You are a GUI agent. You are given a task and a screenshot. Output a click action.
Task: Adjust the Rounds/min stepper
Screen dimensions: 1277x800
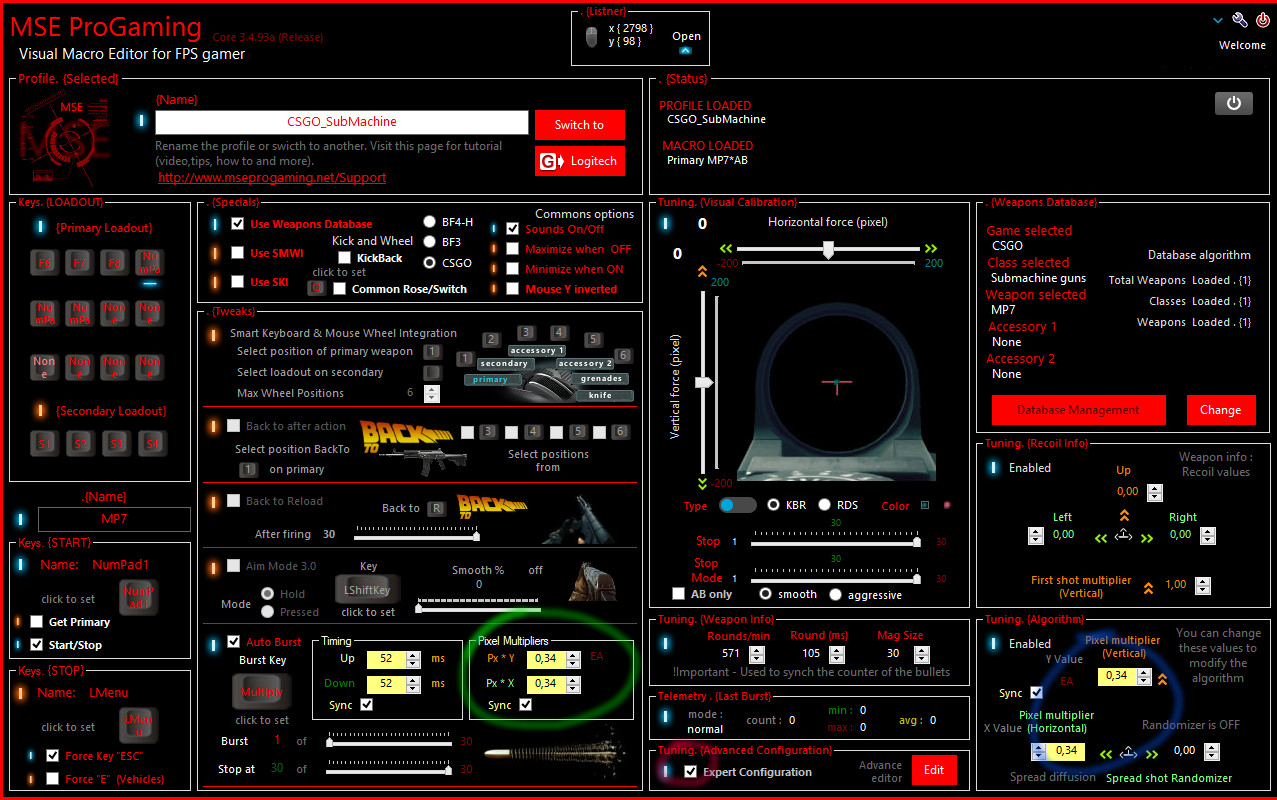757,654
